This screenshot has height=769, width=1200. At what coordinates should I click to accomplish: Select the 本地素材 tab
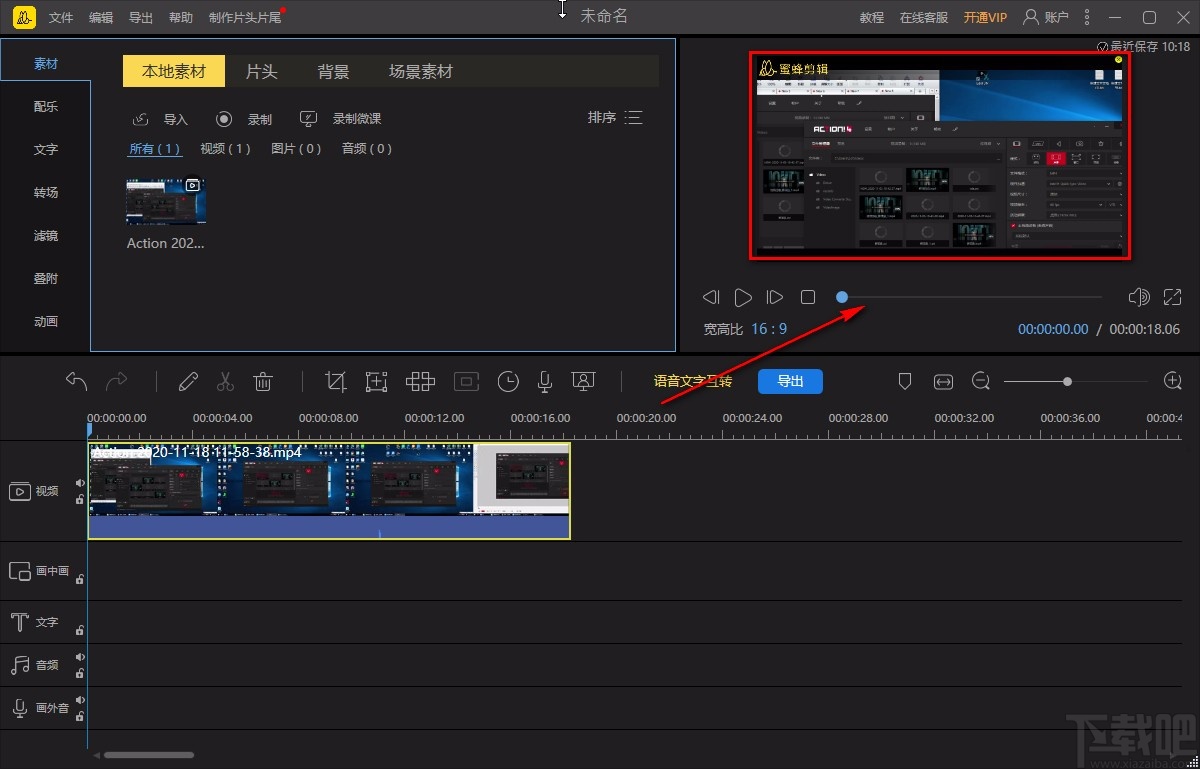174,71
